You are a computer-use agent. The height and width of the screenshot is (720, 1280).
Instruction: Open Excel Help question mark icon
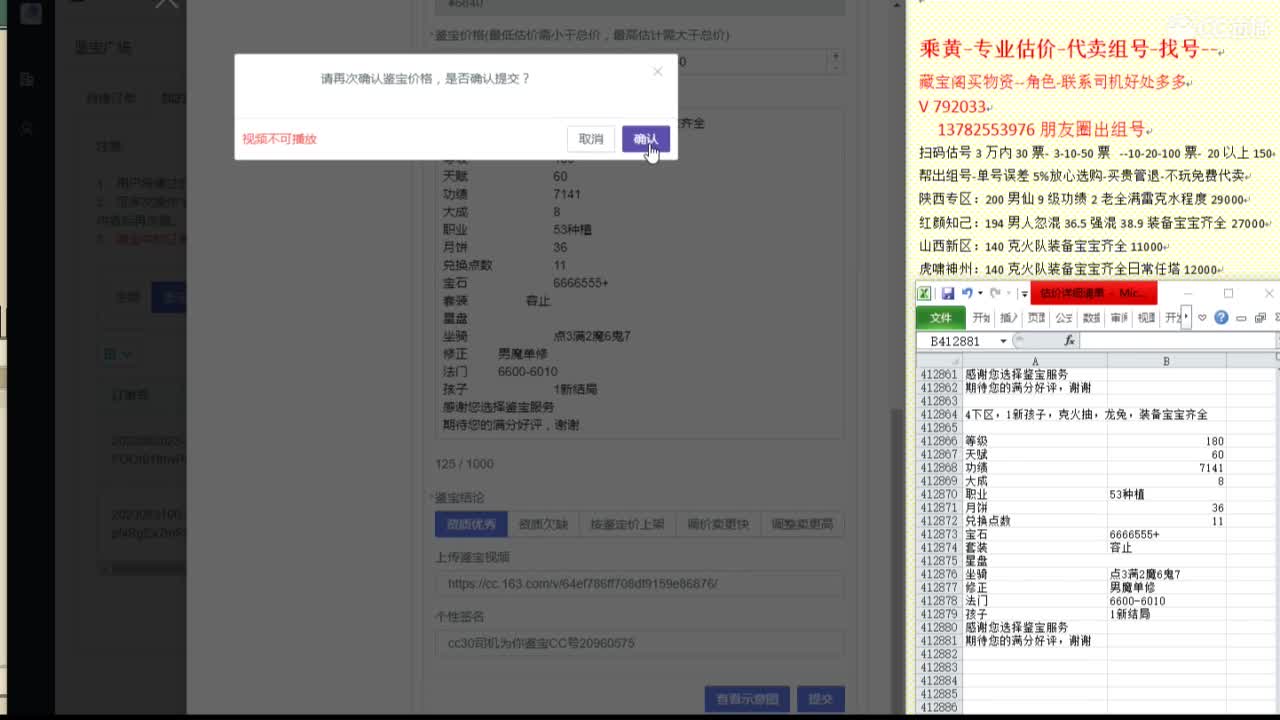[x=1221, y=318]
